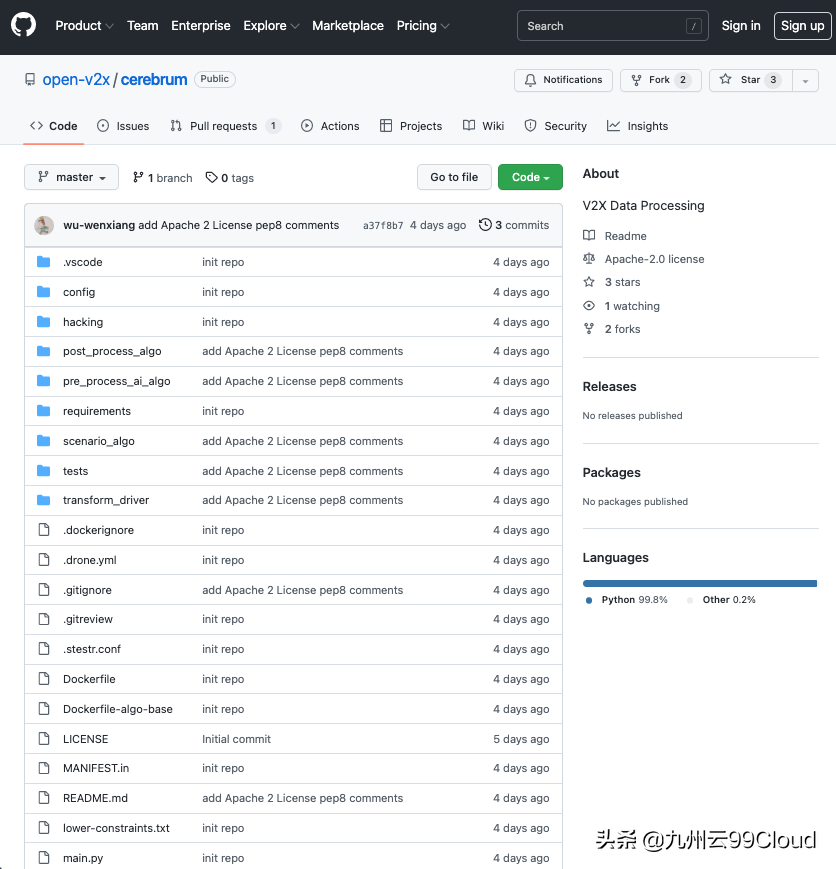Viewport: 836px width, 869px height.
Task: Open the lower-constraints.txt file
Action: (x=116, y=828)
